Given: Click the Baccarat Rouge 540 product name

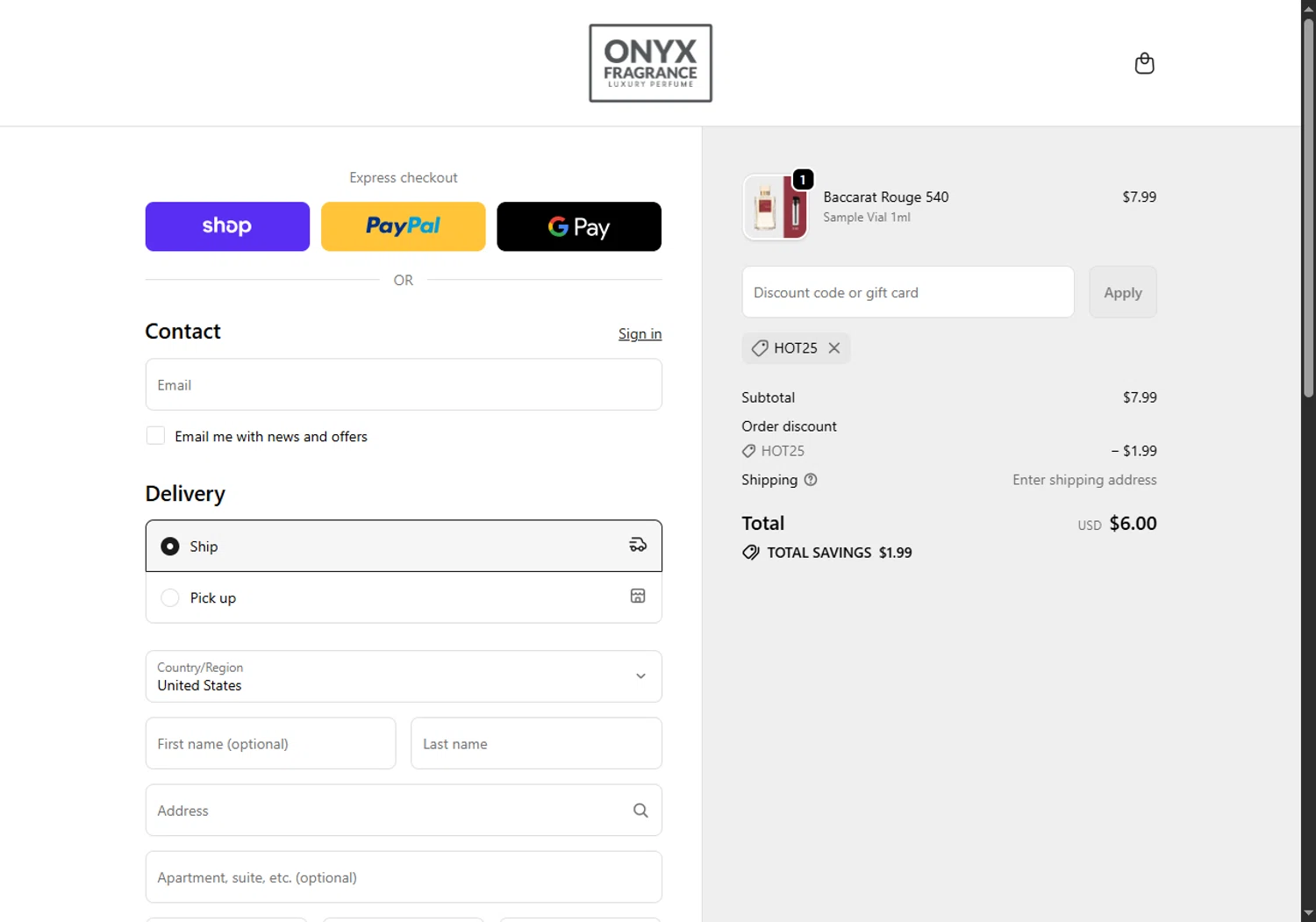Looking at the screenshot, I should 885,197.
